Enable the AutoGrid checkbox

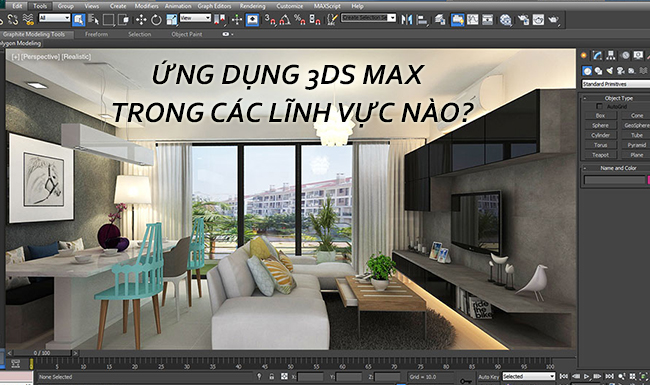(599, 107)
